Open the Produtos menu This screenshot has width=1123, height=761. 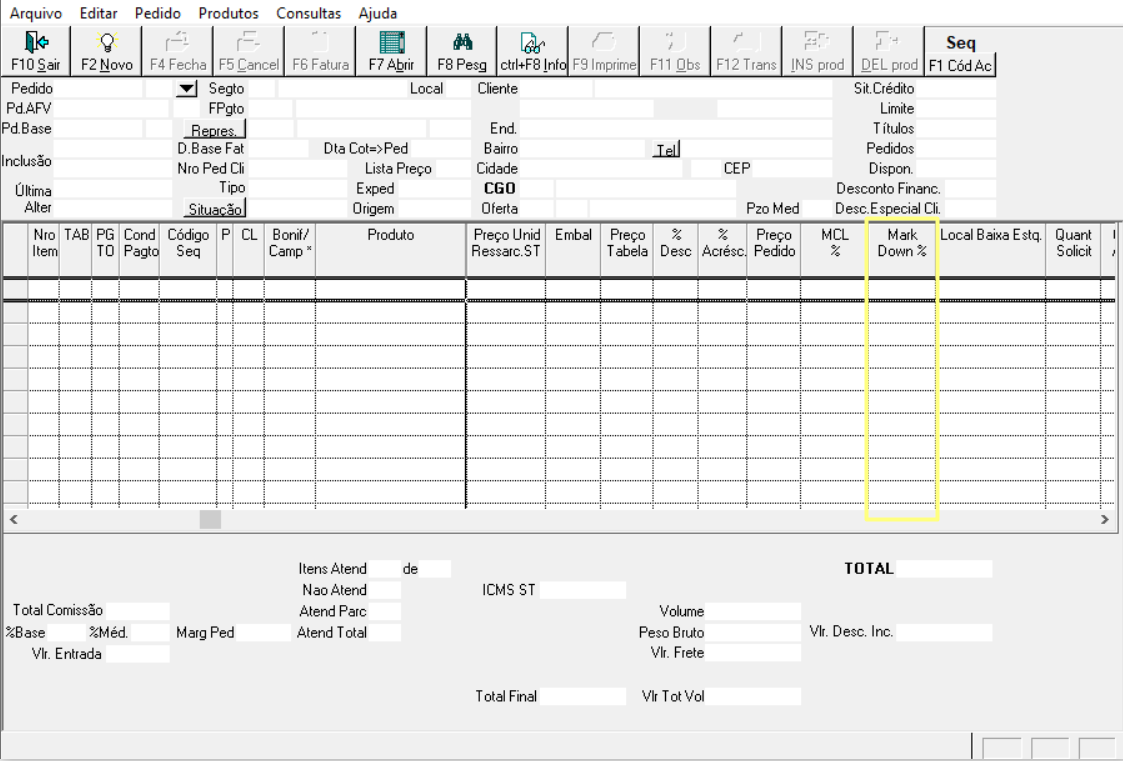228,13
